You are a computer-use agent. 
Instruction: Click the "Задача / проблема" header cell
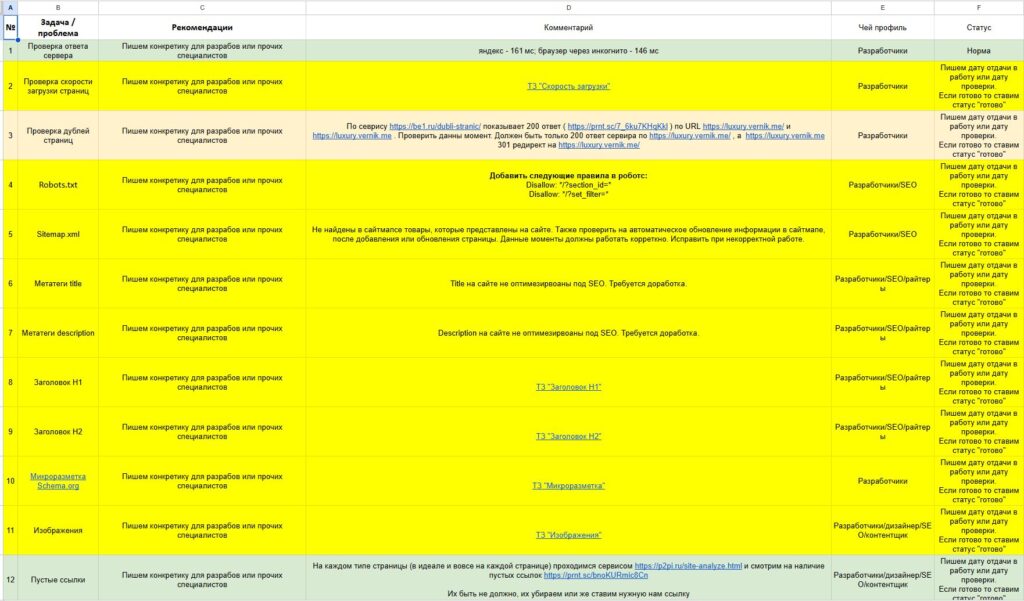tap(58, 27)
